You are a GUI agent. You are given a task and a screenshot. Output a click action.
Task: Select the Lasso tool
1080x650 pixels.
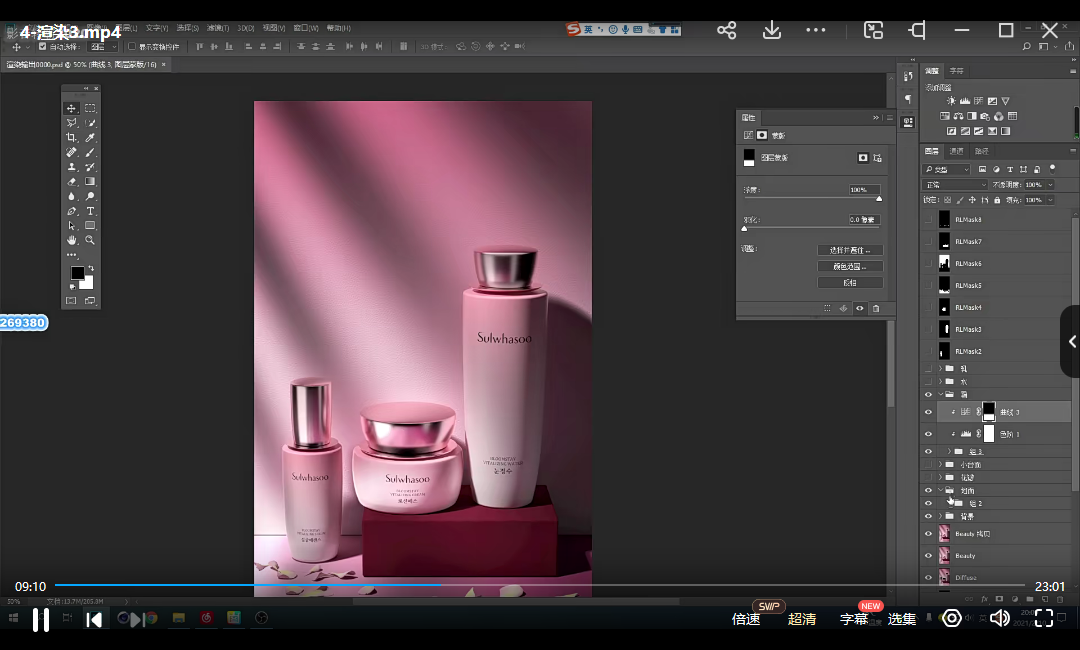71,123
